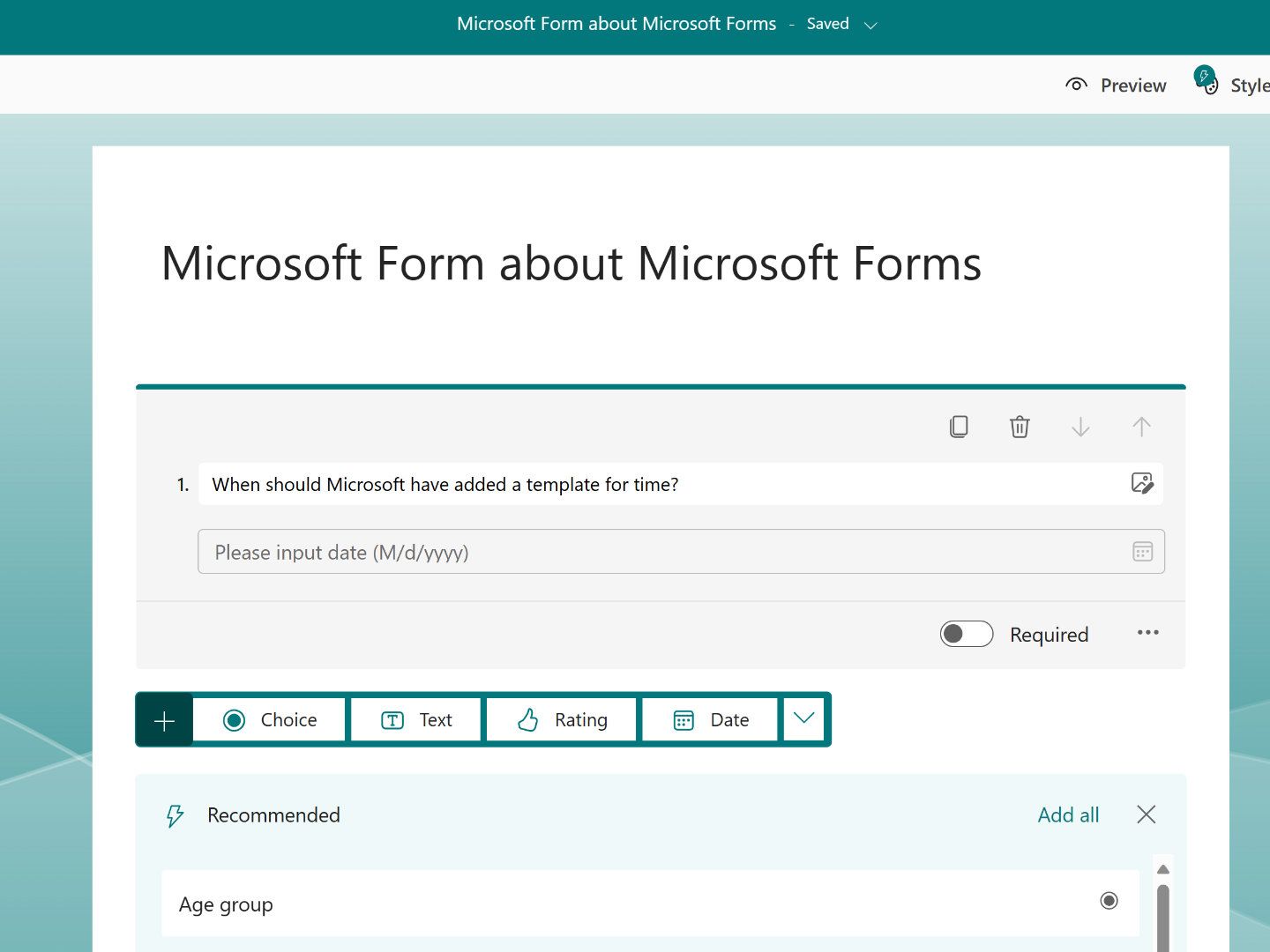Click the Add all link
Image resolution: width=1270 pixels, height=952 pixels.
coord(1068,814)
